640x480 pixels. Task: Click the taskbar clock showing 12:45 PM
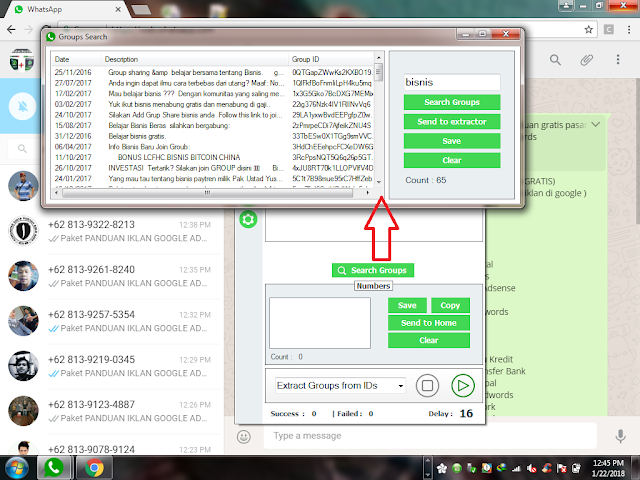click(609, 468)
